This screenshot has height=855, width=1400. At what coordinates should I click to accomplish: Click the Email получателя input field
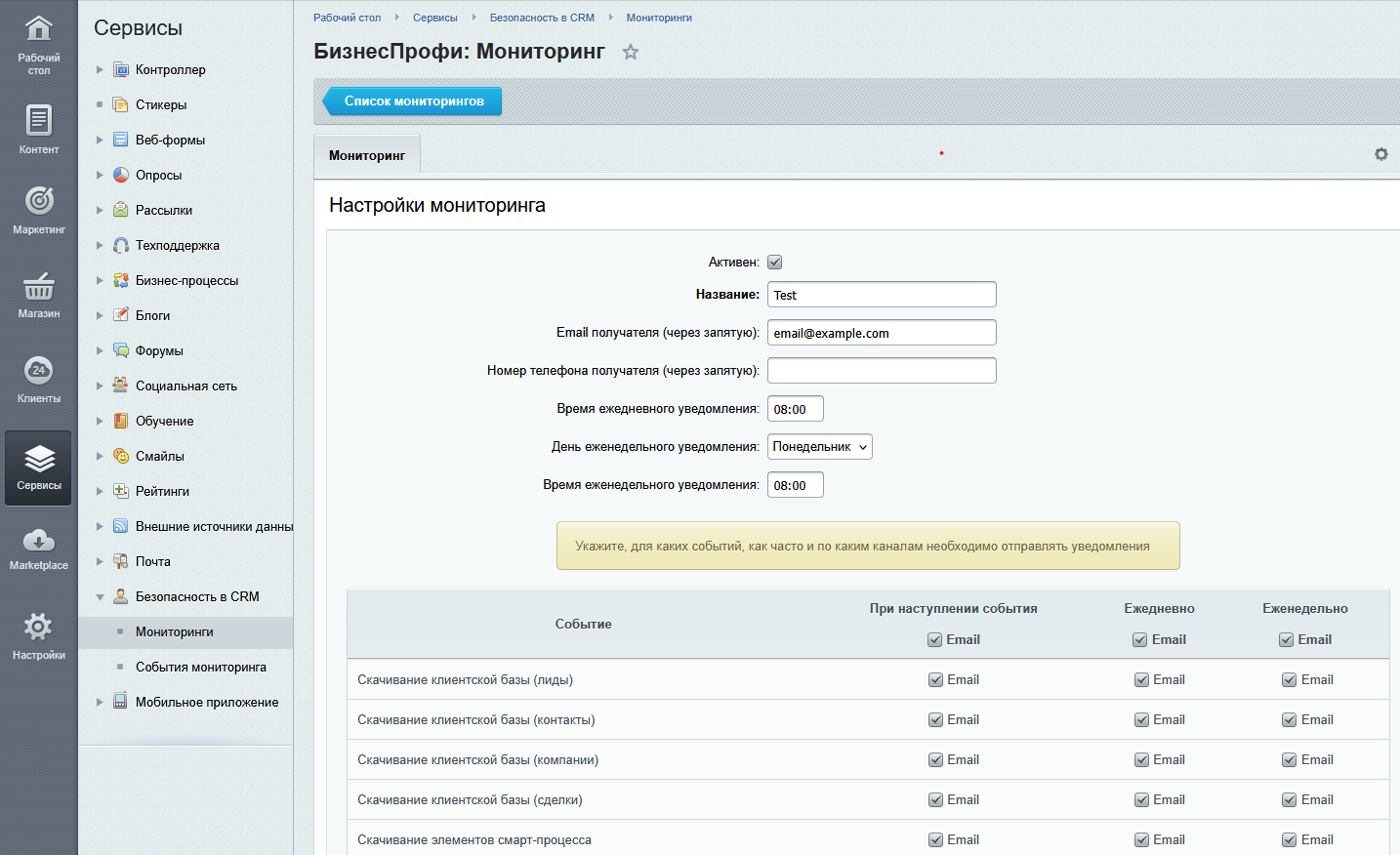(x=882, y=333)
